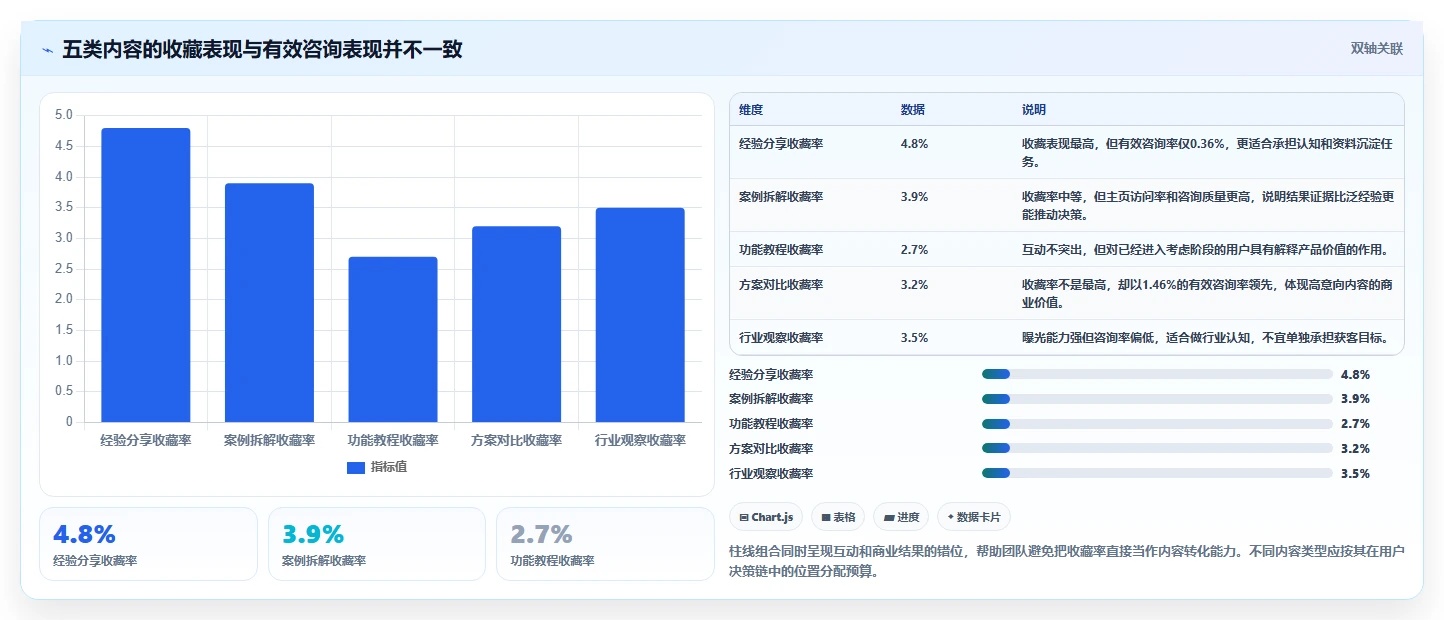Click the 4.8% cell in the table
The width and height of the screenshot is (1444, 620).
[x=914, y=144]
